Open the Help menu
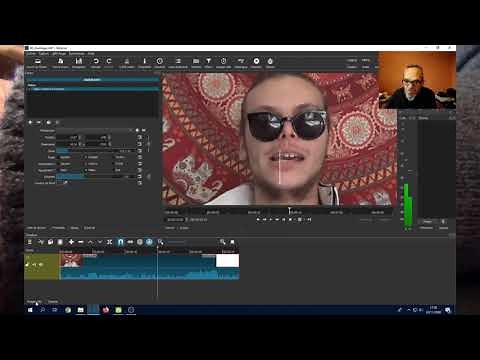480x360 pixels. pyautogui.click(x=91, y=54)
